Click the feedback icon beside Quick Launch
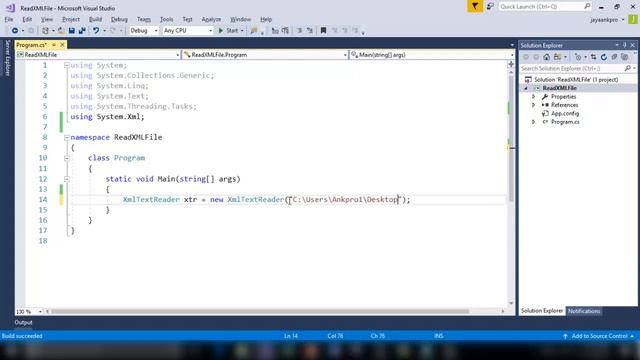 [490, 6]
